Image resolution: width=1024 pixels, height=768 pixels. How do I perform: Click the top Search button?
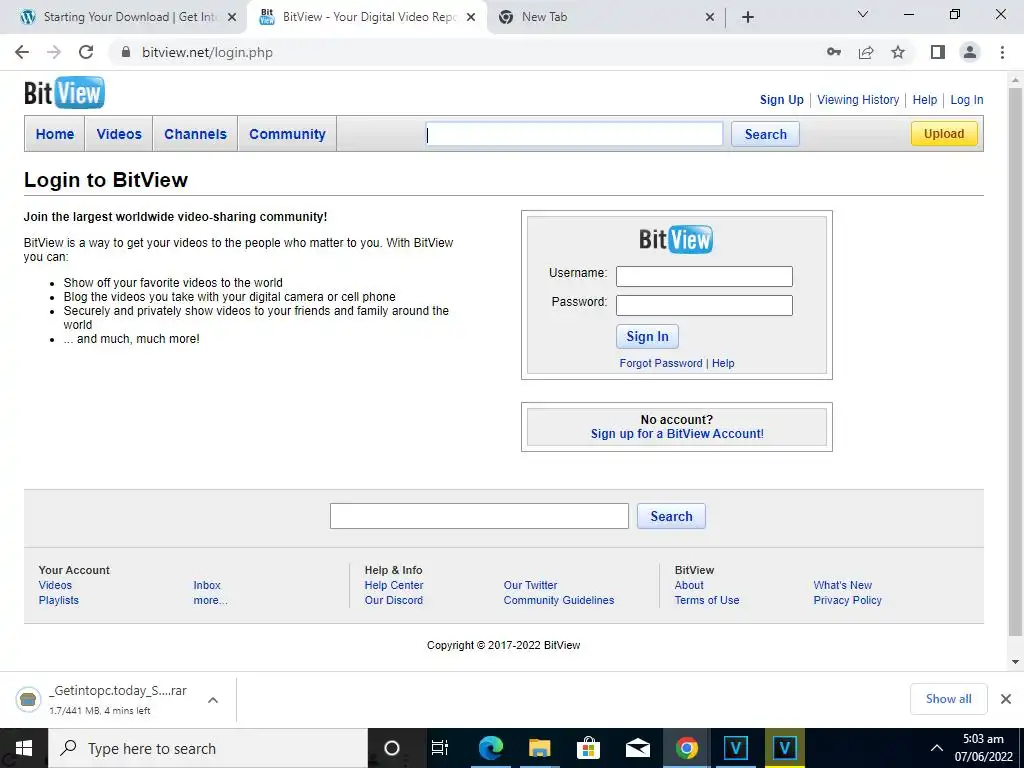click(765, 134)
